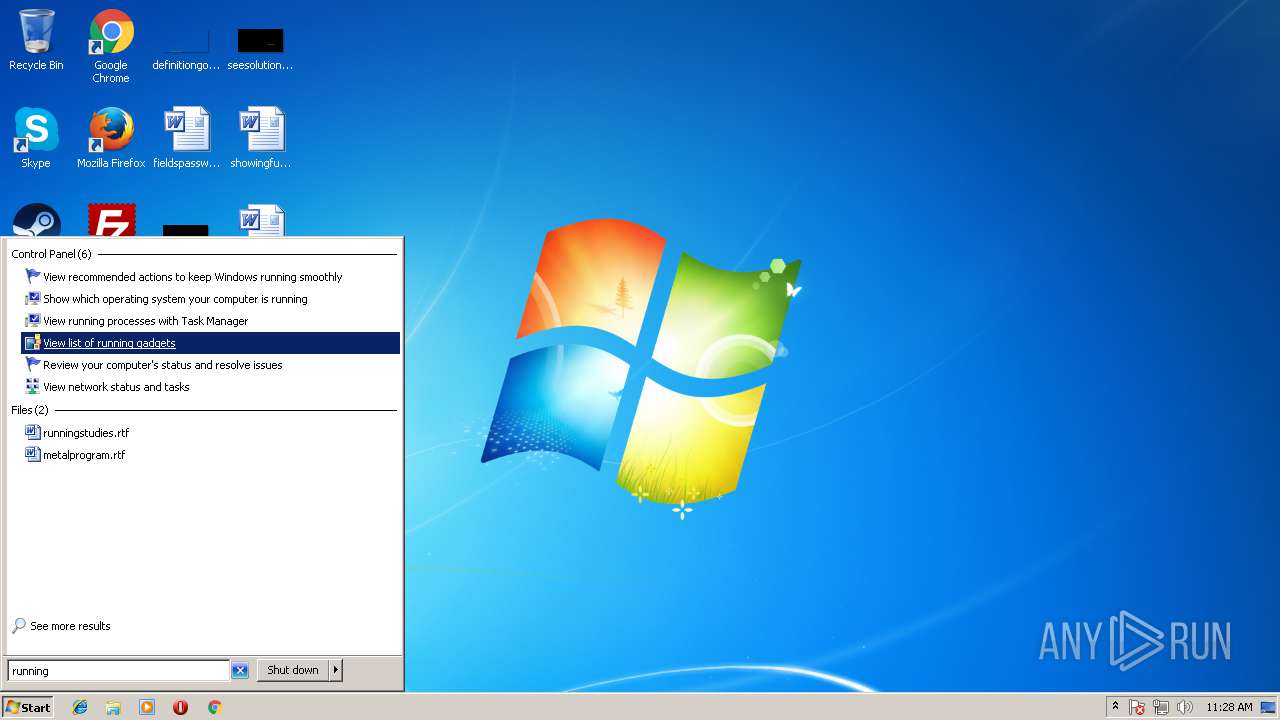Open Review your computer's status and resolve issues
Image resolution: width=1280 pixels, height=720 pixels.
pyautogui.click(x=210, y=365)
